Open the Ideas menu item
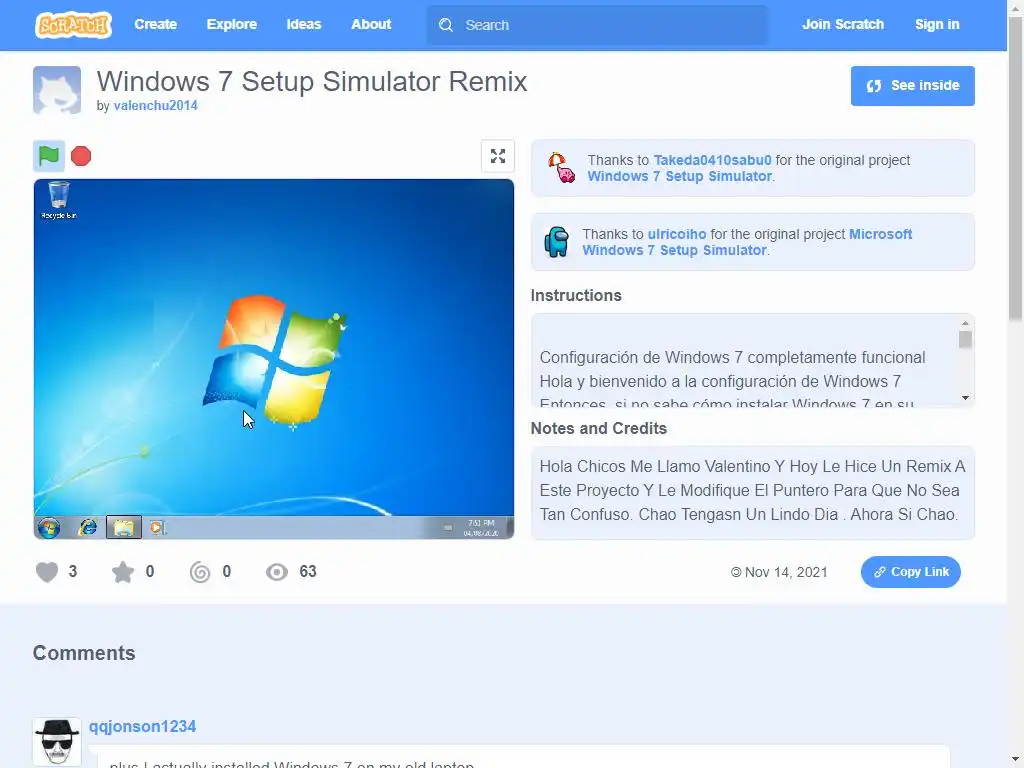 [x=304, y=25]
